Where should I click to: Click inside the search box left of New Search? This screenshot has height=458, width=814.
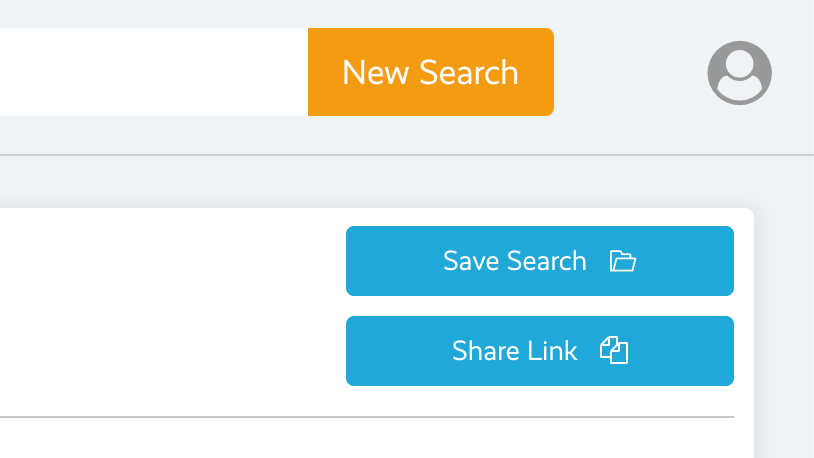pyautogui.click(x=154, y=72)
